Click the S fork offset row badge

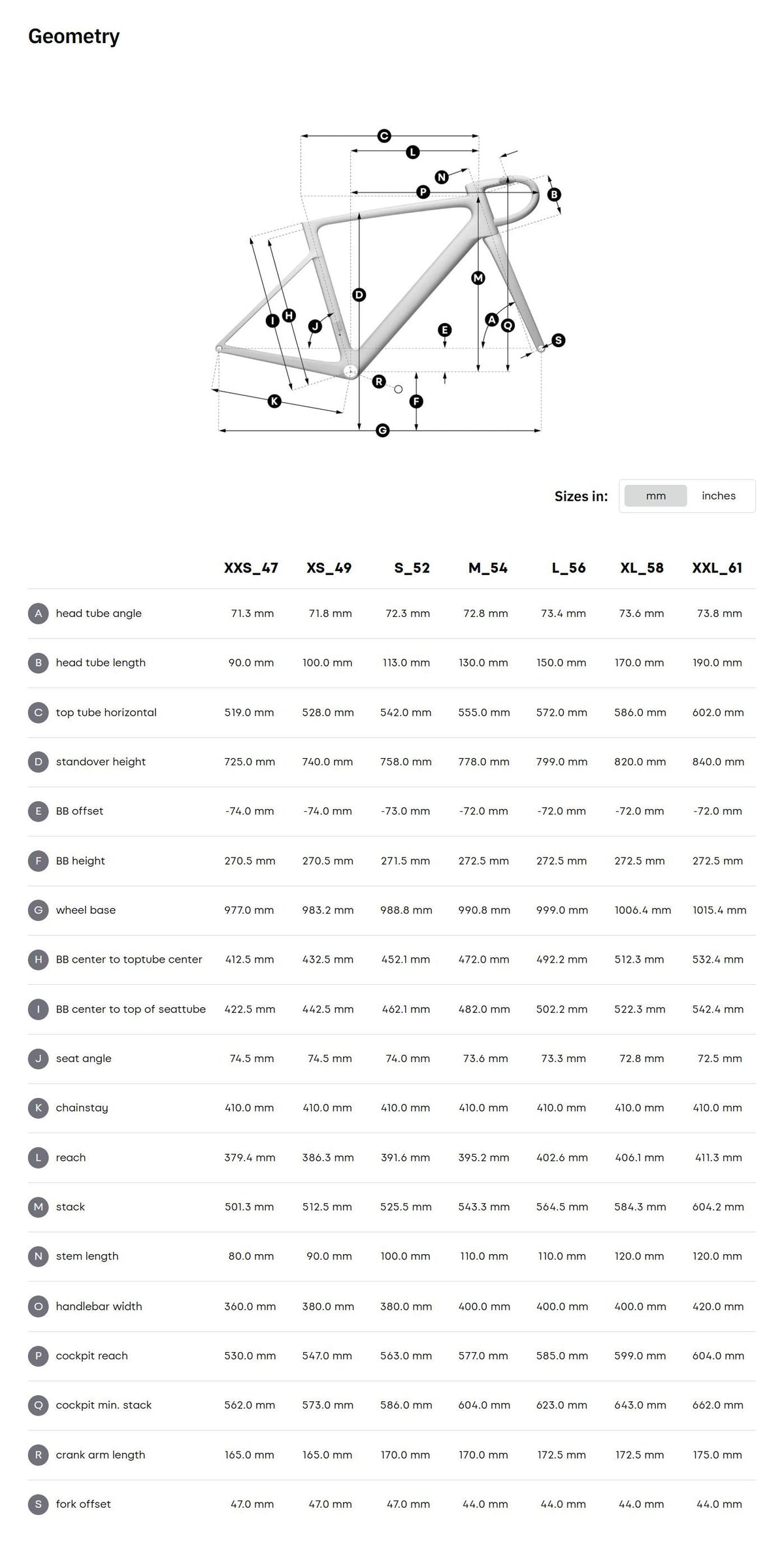click(39, 1504)
